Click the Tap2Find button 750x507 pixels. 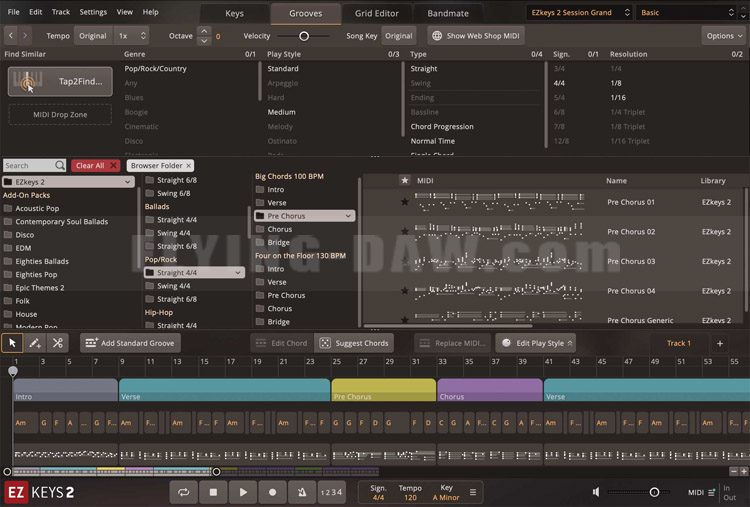(x=60, y=81)
